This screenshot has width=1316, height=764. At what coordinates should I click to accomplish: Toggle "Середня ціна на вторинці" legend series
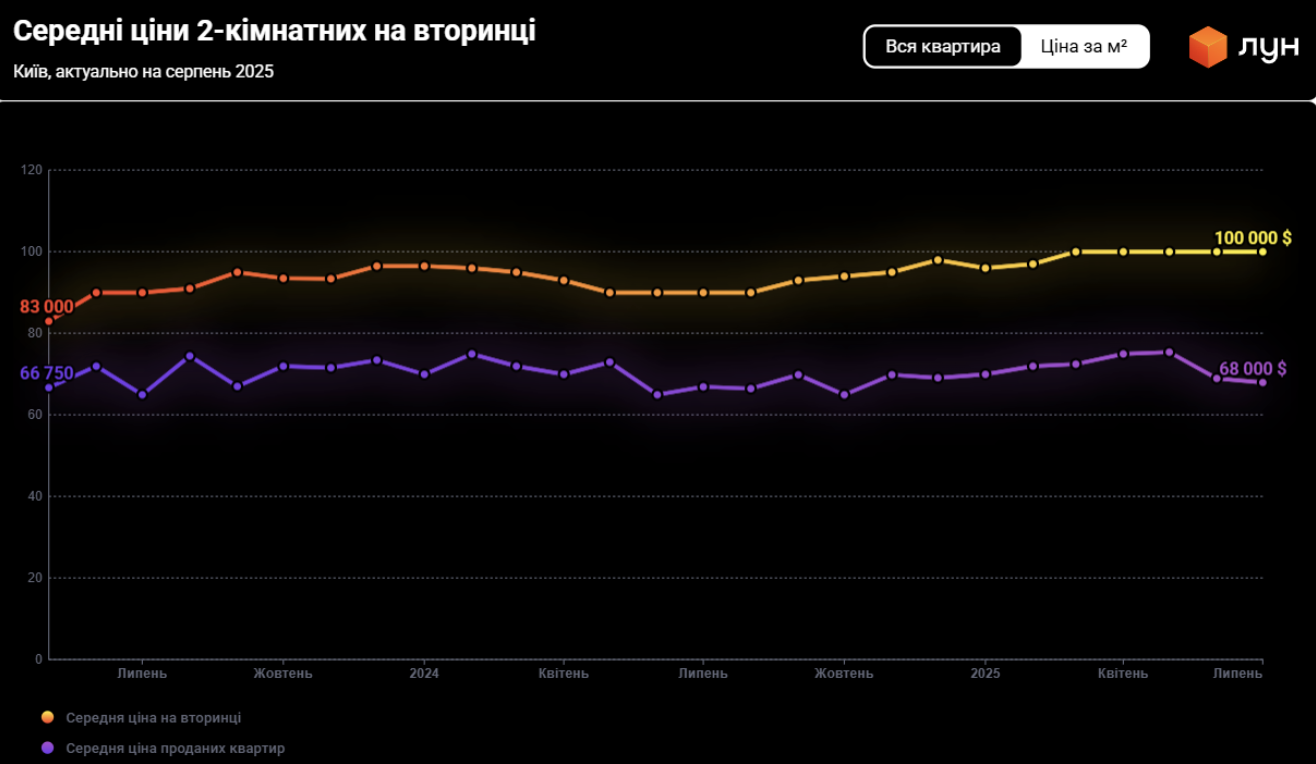(x=153, y=718)
